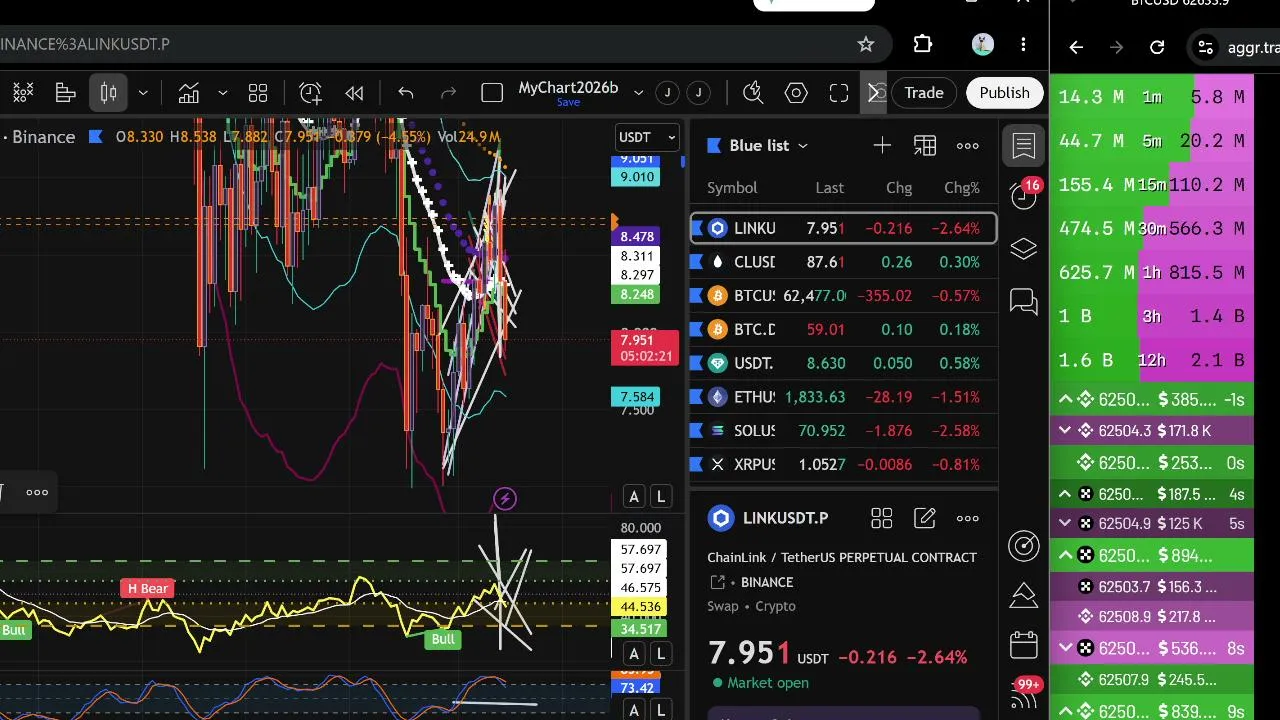
Task: Go back in the aggr.trade window
Action: 1076,47
